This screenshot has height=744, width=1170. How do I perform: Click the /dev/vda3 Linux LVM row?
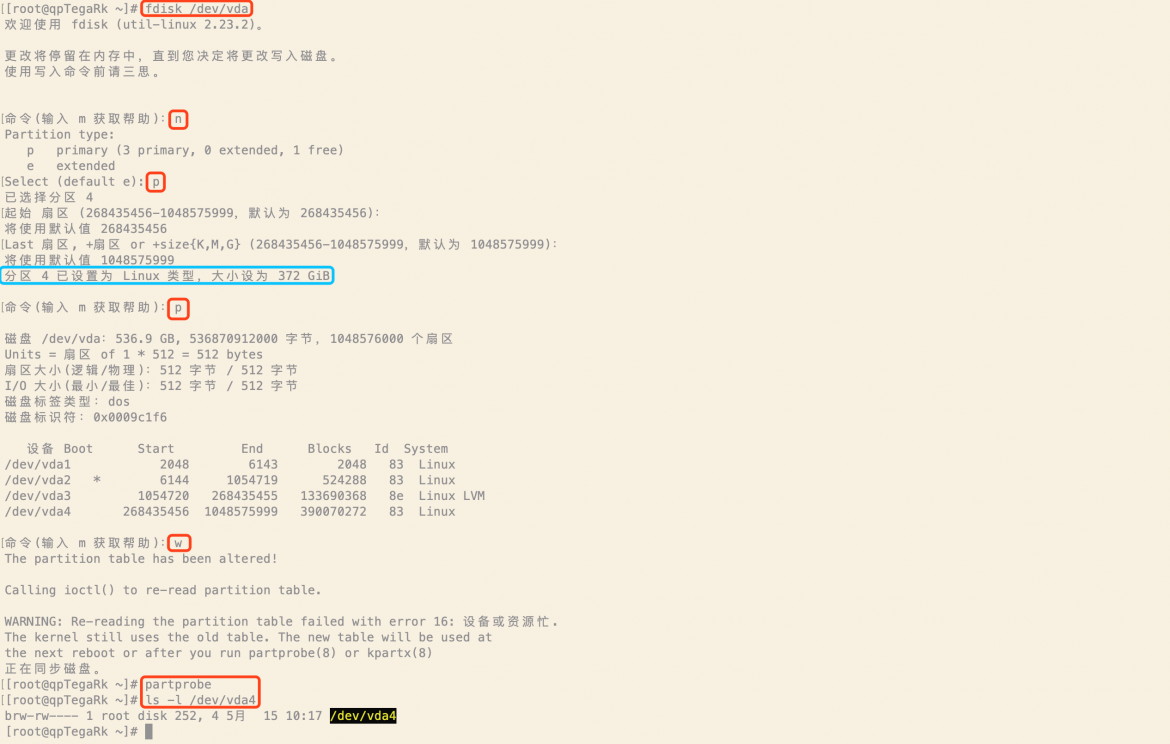(245, 496)
